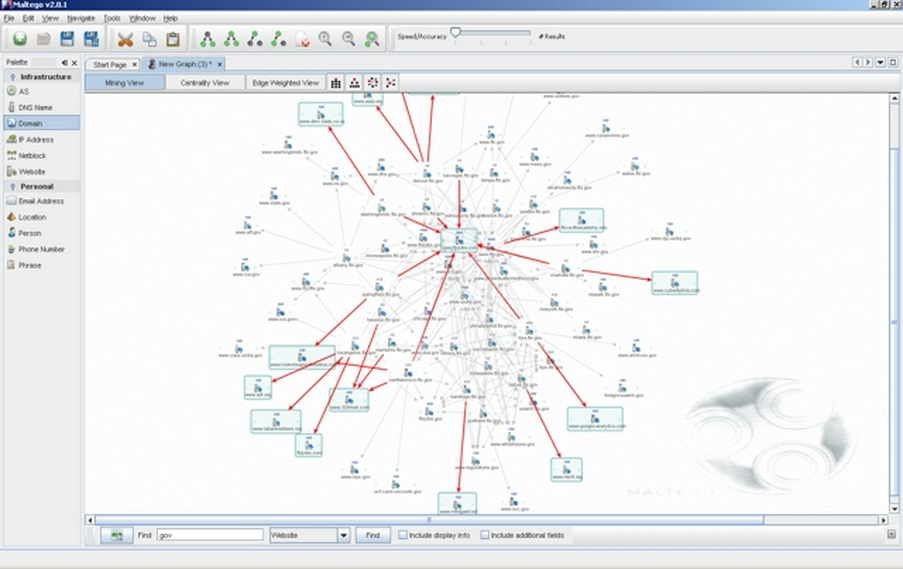The height and width of the screenshot is (569, 903).
Task: Open the Tools menu
Action: pyautogui.click(x=112, y=18)
